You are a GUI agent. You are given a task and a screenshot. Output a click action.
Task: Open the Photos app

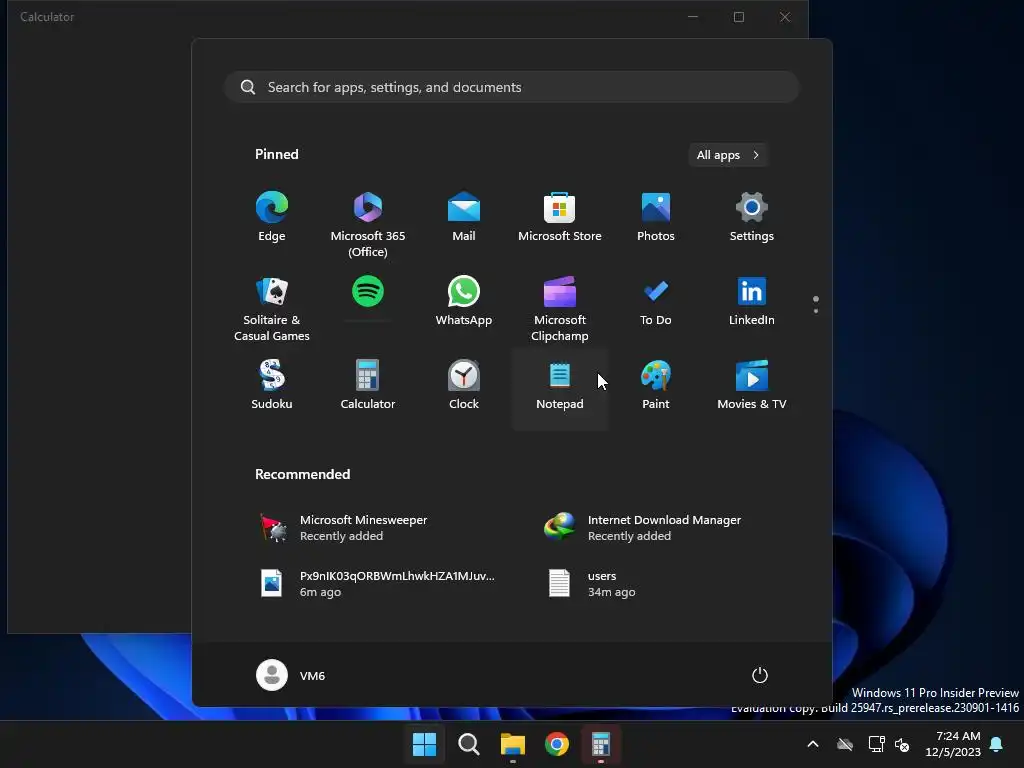[656, 218]
